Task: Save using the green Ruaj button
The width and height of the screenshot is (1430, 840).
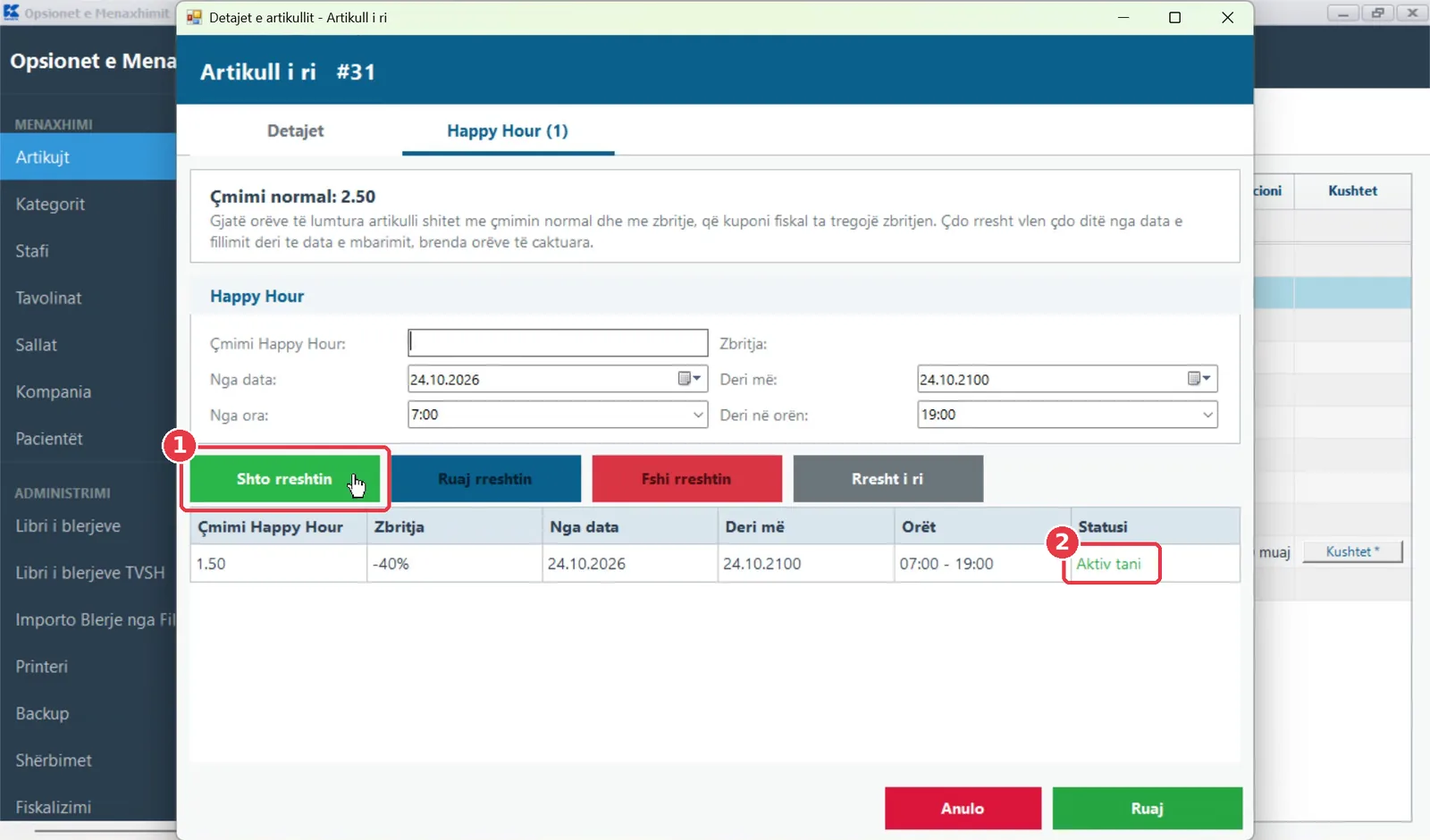Action: (x=1148, y=809)
